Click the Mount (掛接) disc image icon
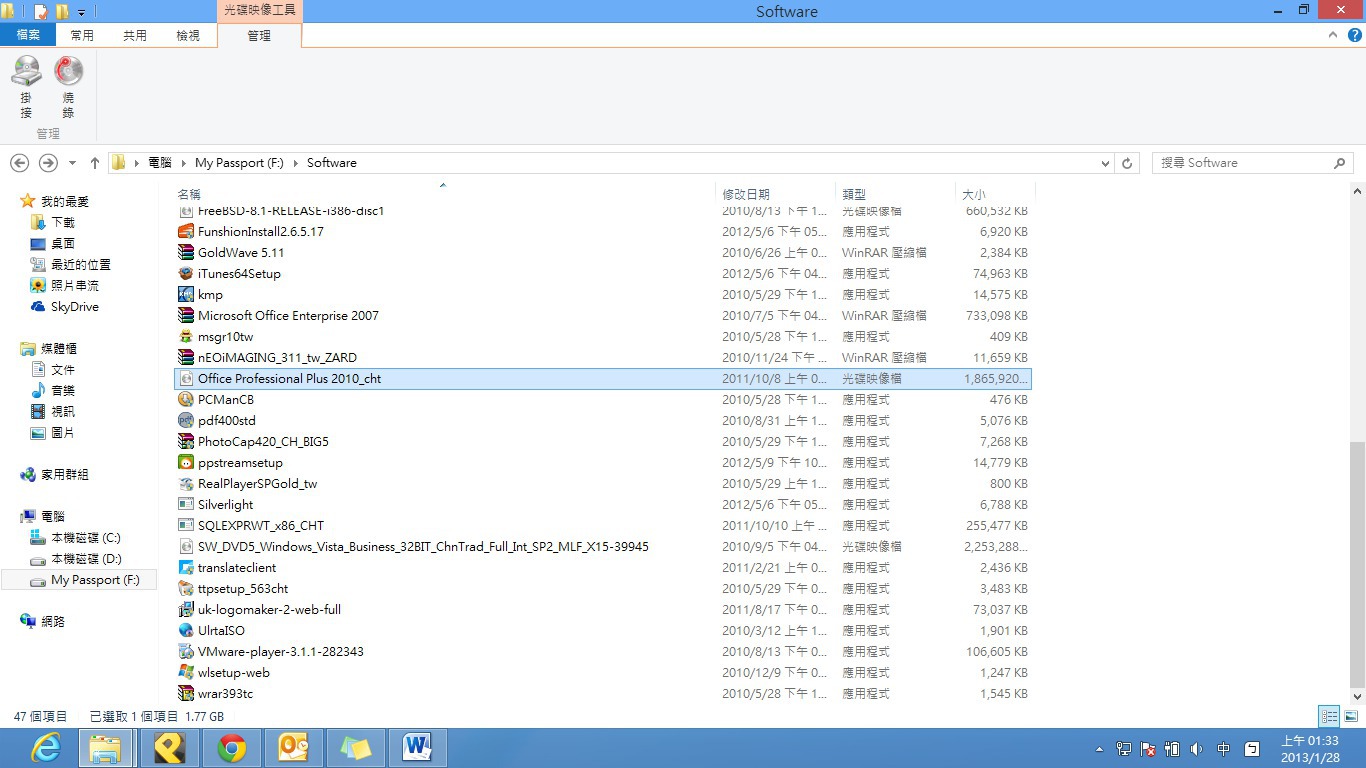 click(26, 72)
